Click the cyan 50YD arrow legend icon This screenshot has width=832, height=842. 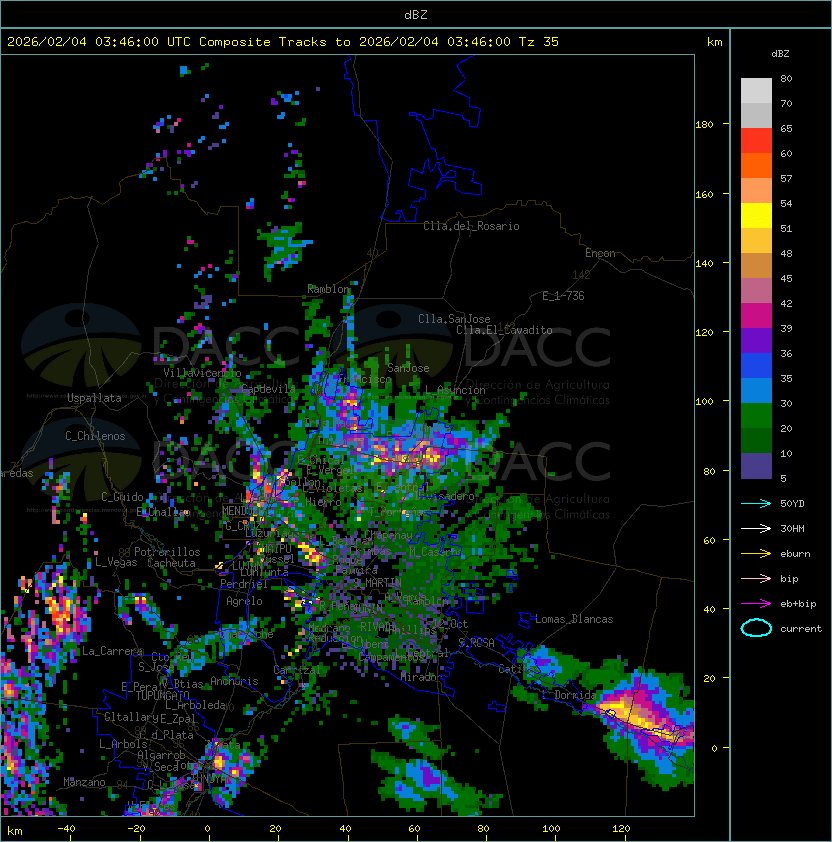coord(756,503)
